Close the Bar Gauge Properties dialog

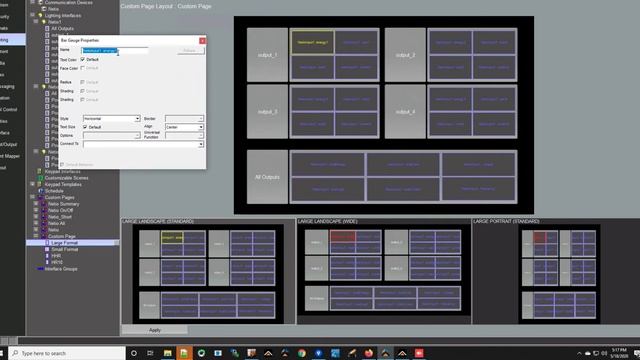(x=202, y=41)
